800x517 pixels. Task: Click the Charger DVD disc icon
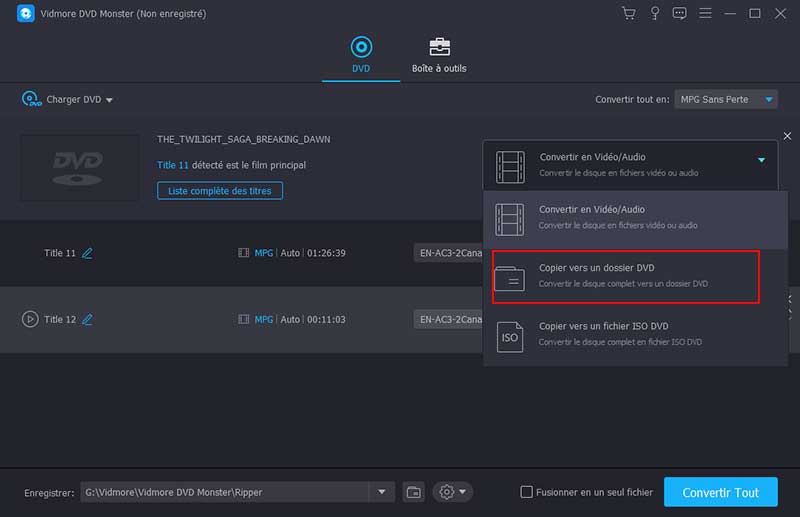(x=31, y=99)
